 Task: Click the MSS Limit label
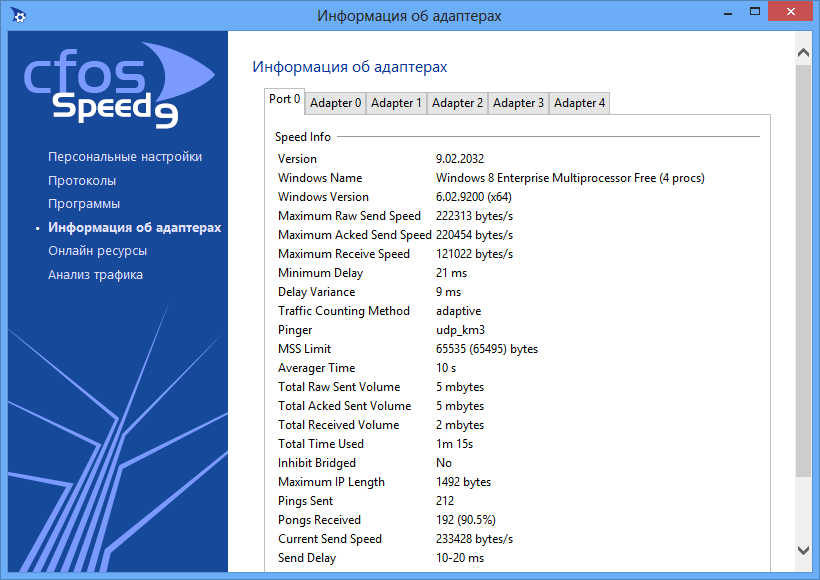pos(304,349)
